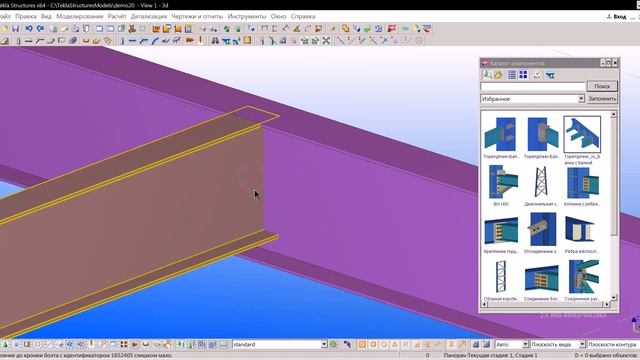Select the steel beam tool
The width and height of the screenshot is (640, 360).
(x=132, y=40)
